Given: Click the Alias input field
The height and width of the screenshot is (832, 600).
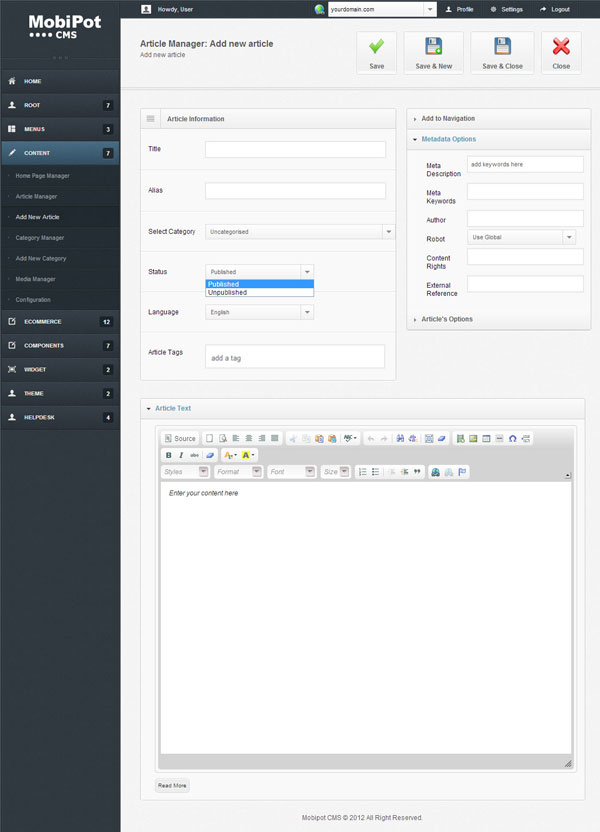Looking at the screenshot, I should [295, 190].
